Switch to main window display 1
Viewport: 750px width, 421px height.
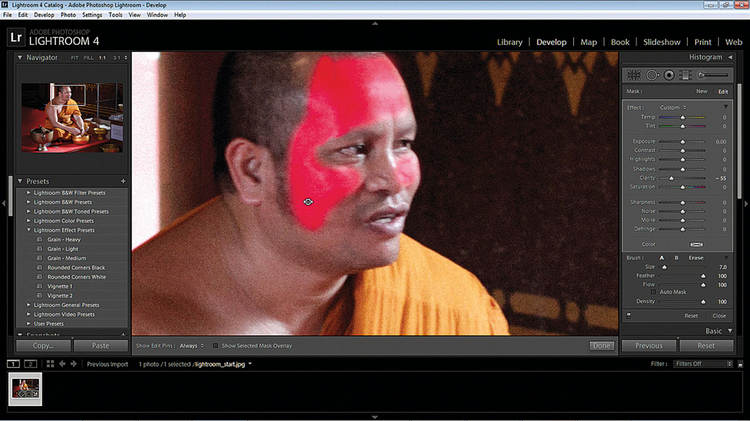pyautogui.click(x=13, y=364)
